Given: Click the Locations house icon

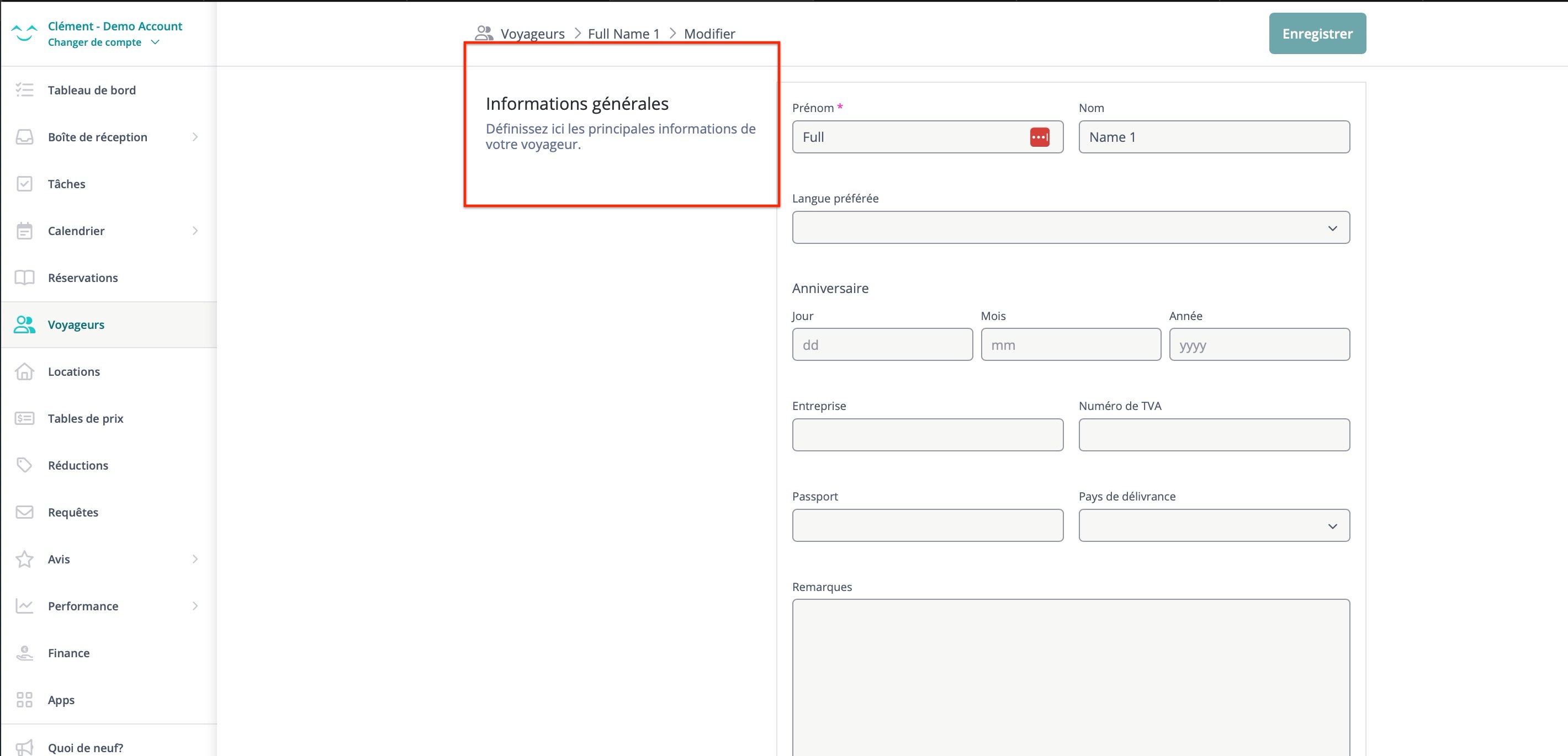Looking at the screenshot, I should (24, 371).
